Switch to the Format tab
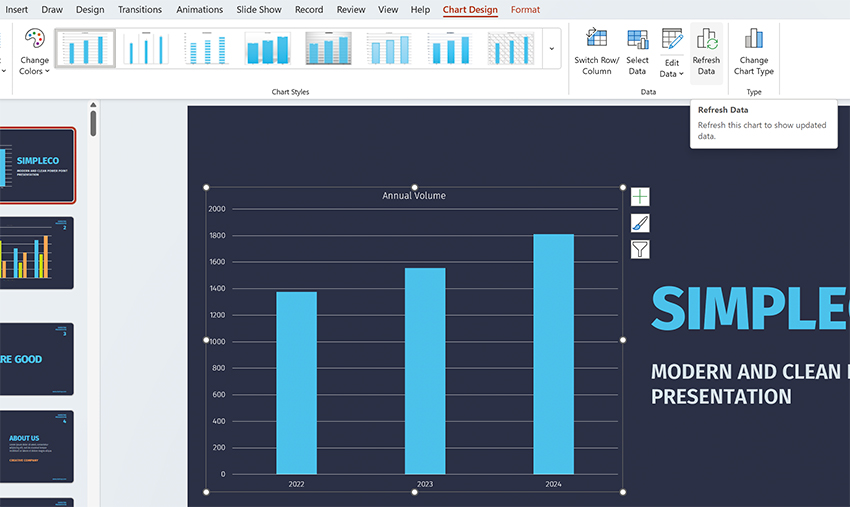This screenshot has width=850, height=507. tap(525, 9)
